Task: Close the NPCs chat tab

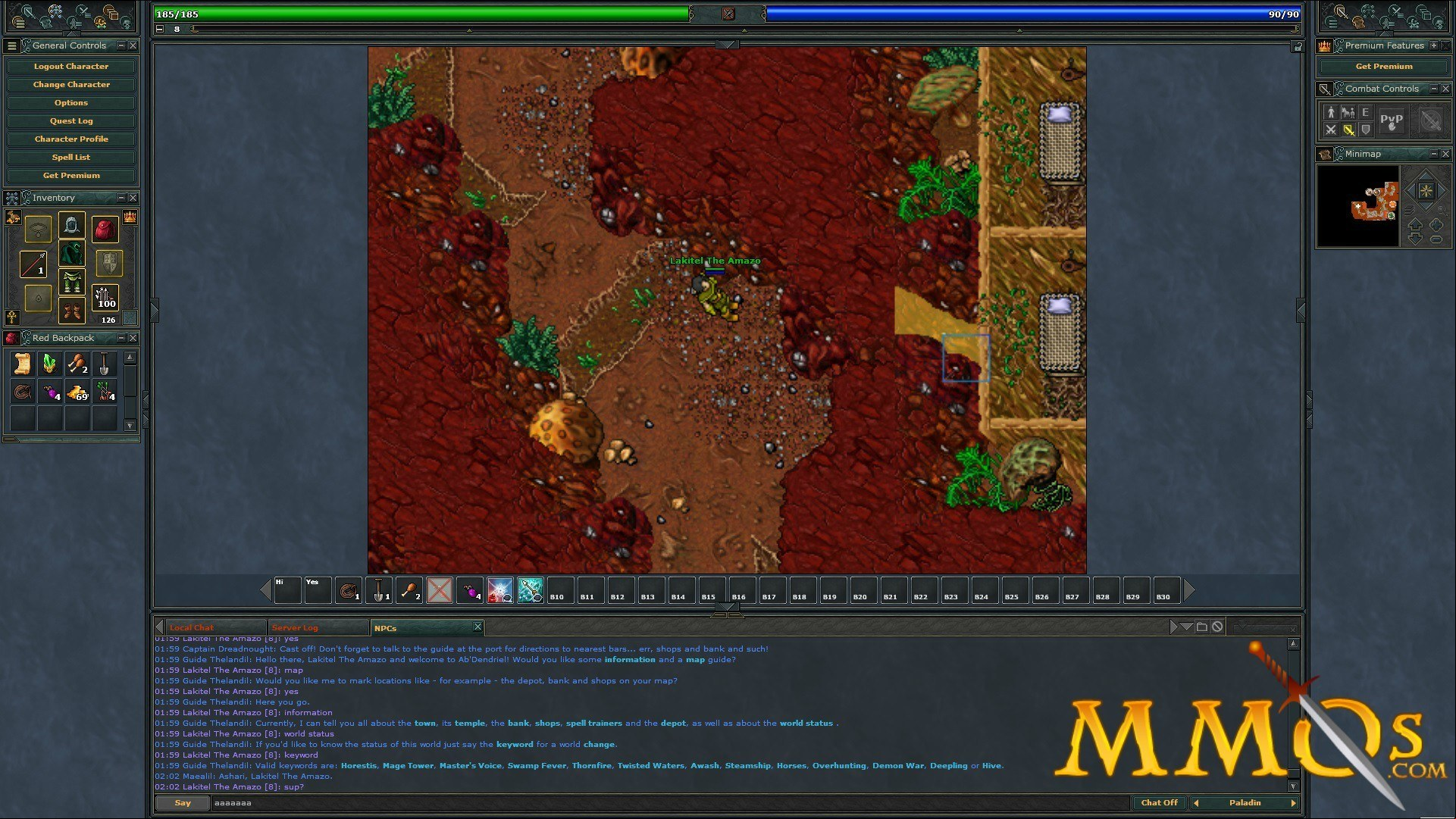Action: pyautogui.click(x=478, y=627)
